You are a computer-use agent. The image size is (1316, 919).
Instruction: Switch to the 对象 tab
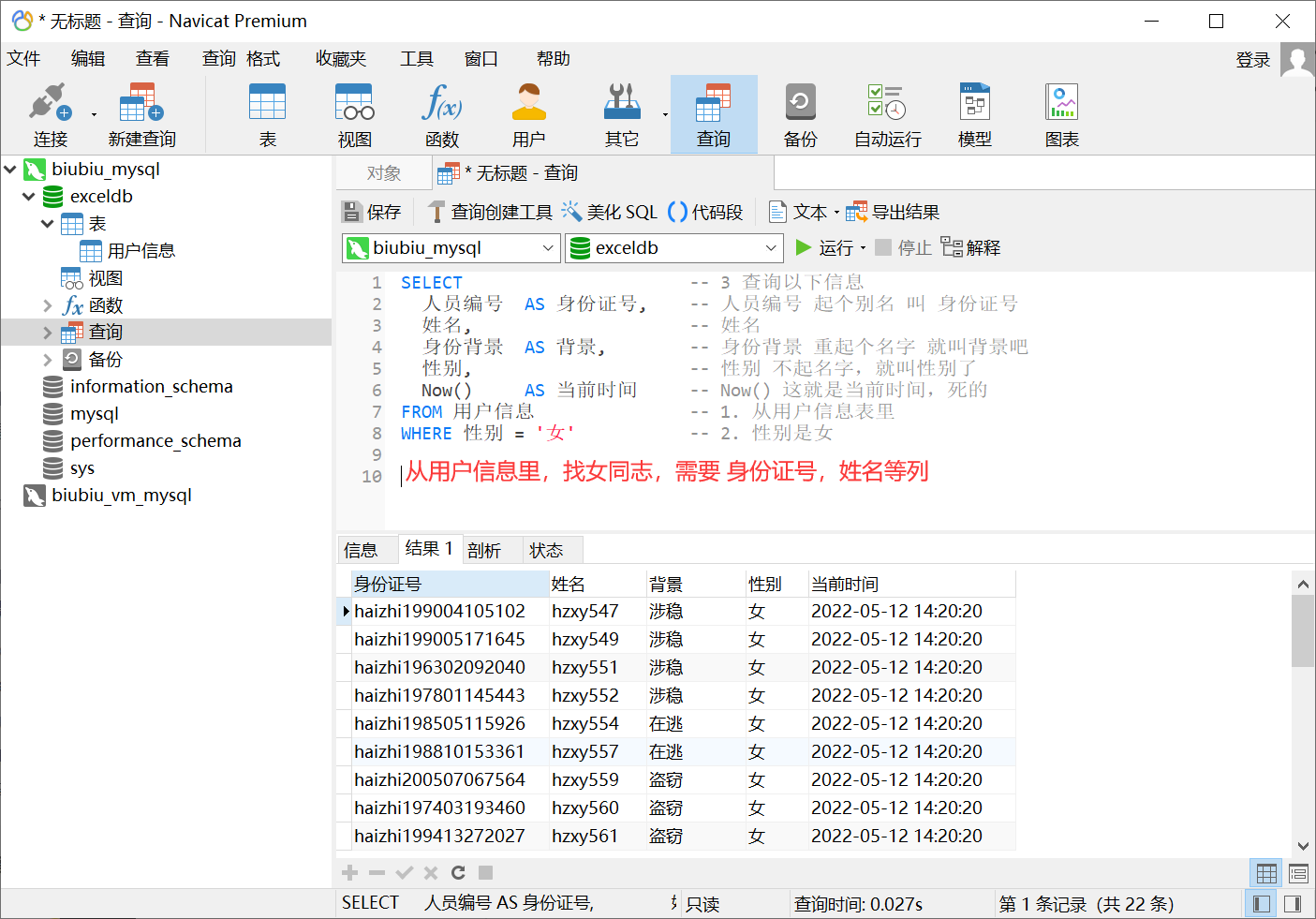384,173
